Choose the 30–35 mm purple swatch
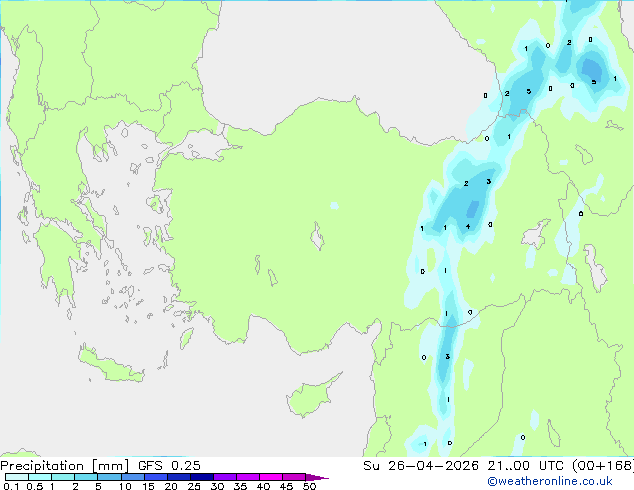This screenshot has width=634, height=490. 224,477
